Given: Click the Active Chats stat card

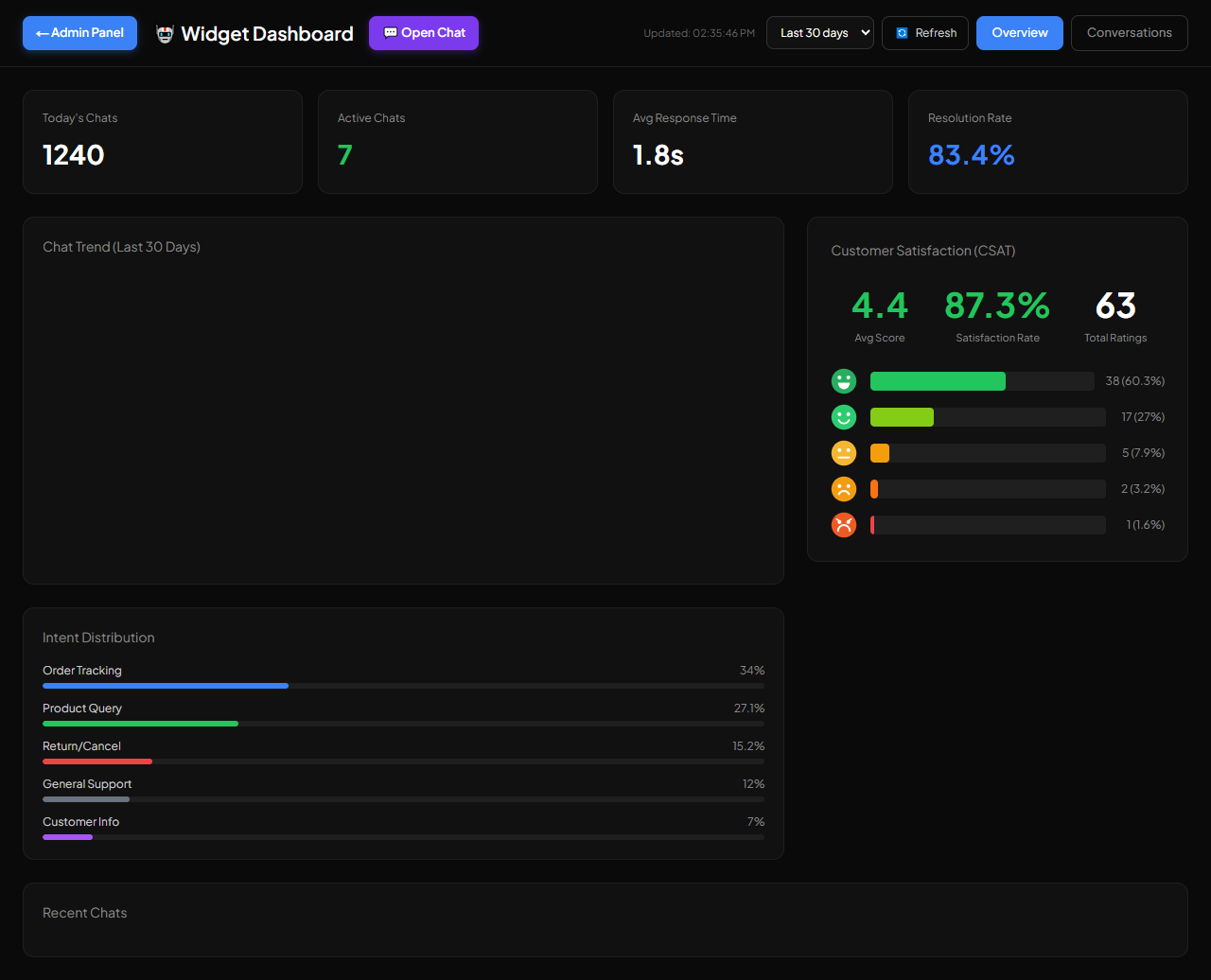Looking at the screenshot, I should [458, 142].
